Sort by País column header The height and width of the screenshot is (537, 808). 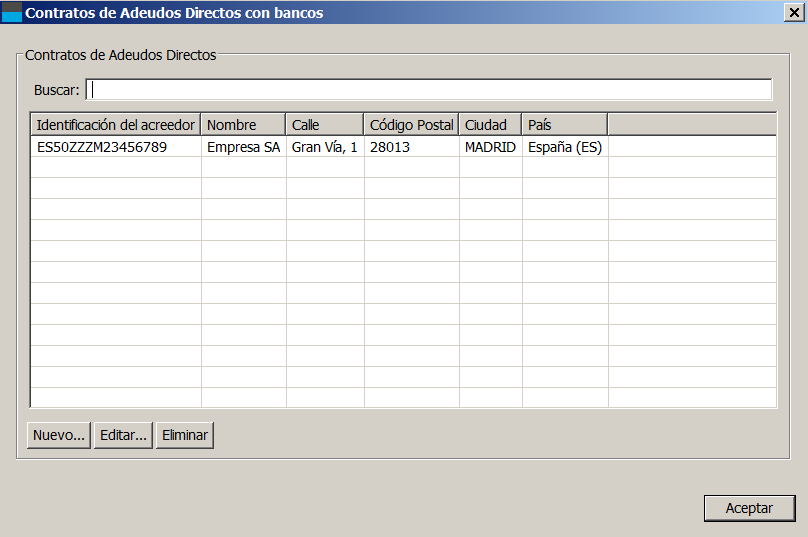(x=565, y=125)
